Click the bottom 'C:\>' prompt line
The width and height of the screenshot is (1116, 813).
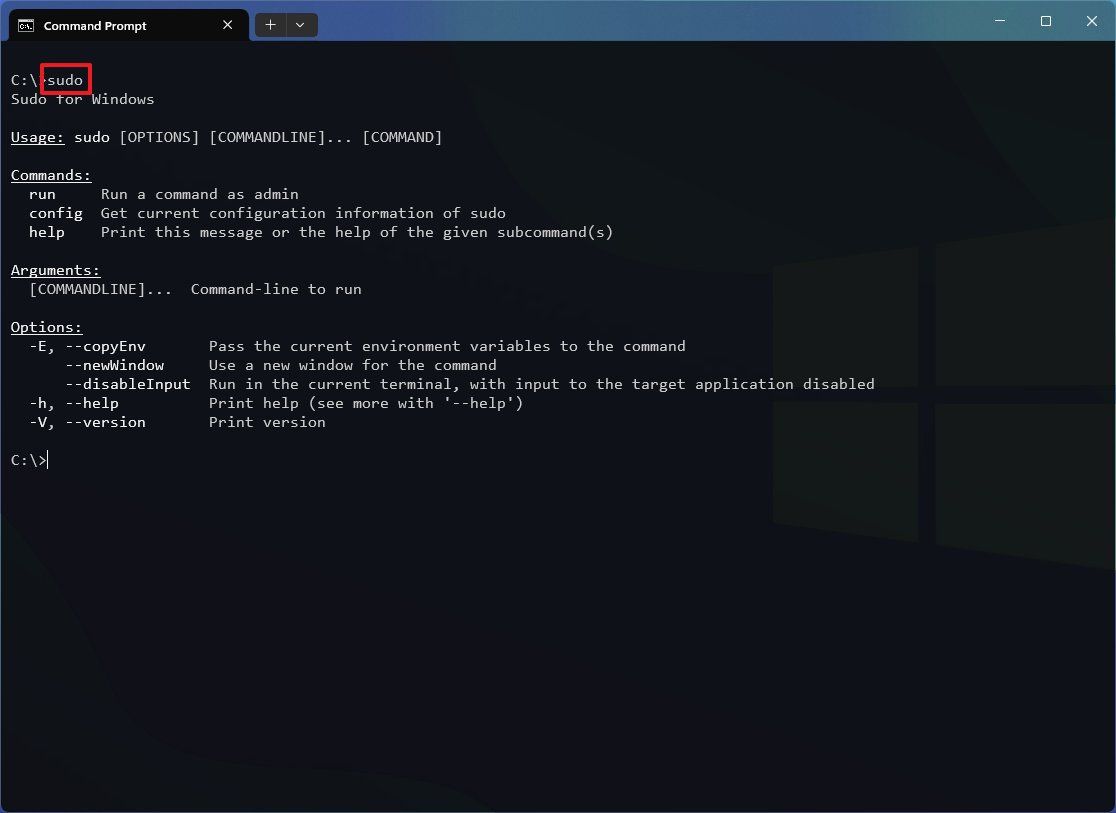(x=29, y=461)
